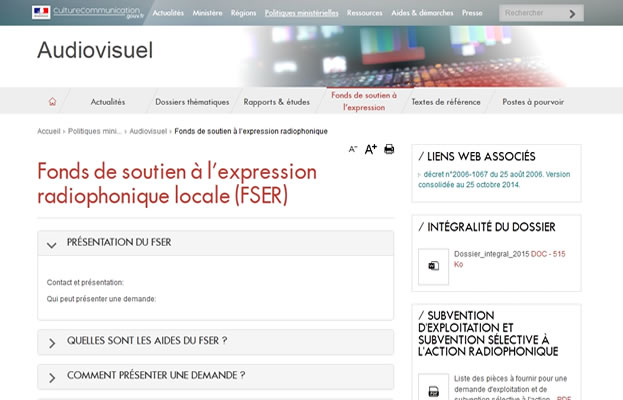This screenshot has height=400, width=623.
Task: Click the Liens web associés heading
Action: coord(477,157)
